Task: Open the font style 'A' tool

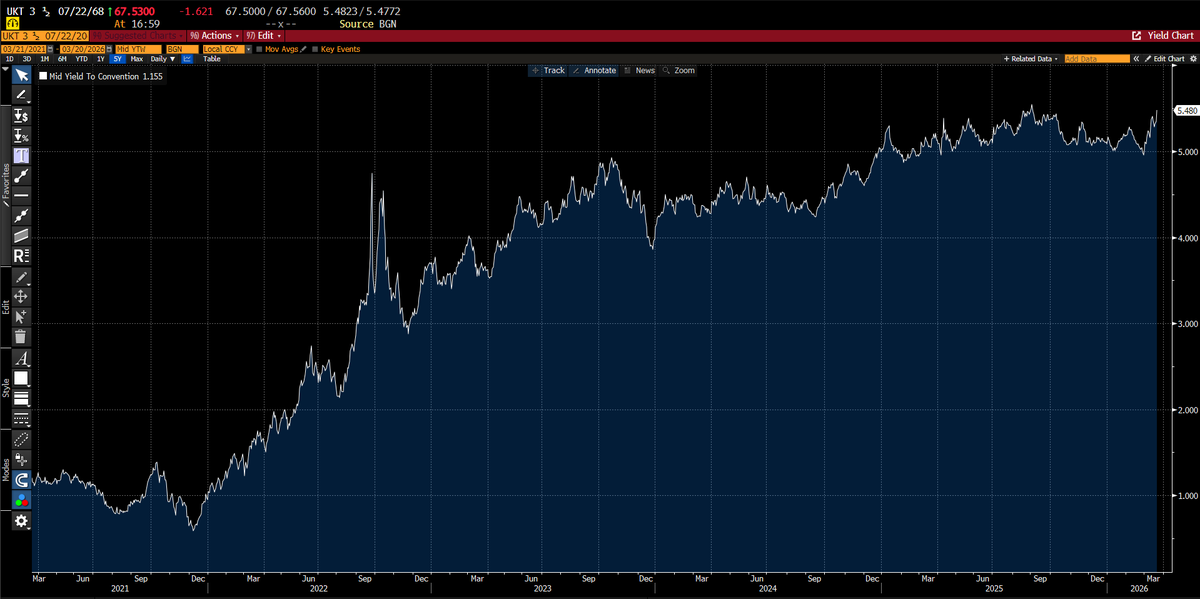Action: coord(21,358)
